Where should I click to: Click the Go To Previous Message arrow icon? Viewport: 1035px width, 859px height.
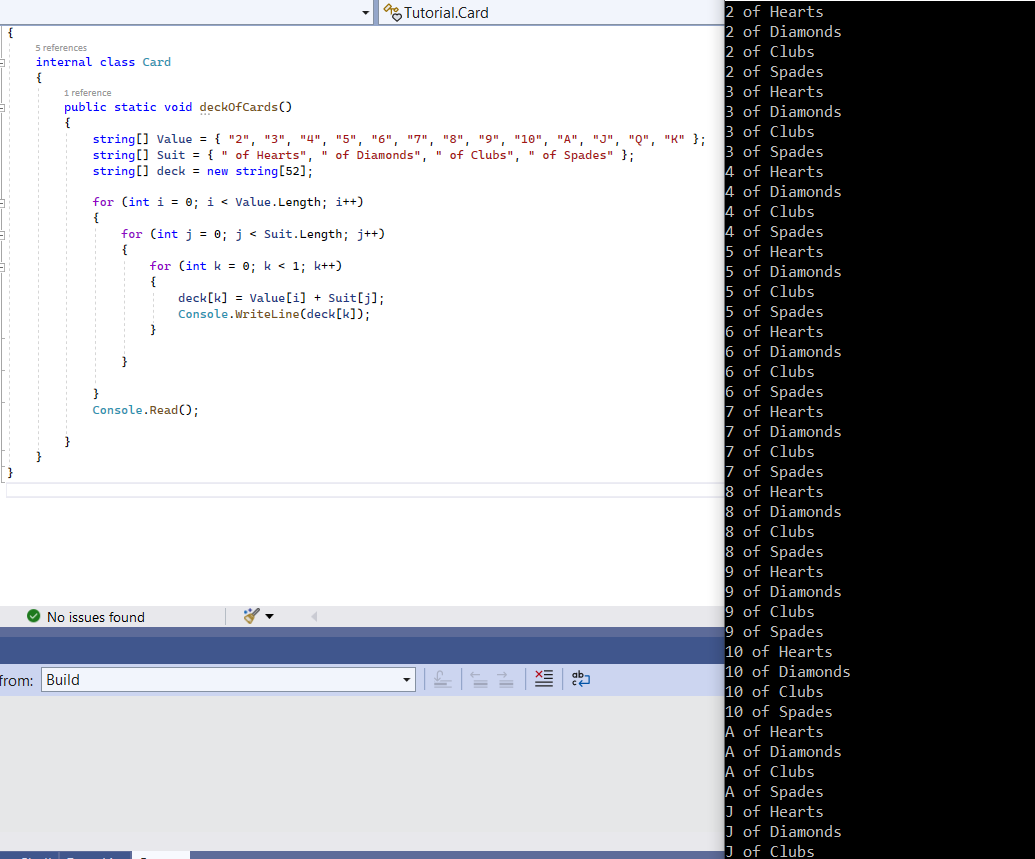pos(479,679)
